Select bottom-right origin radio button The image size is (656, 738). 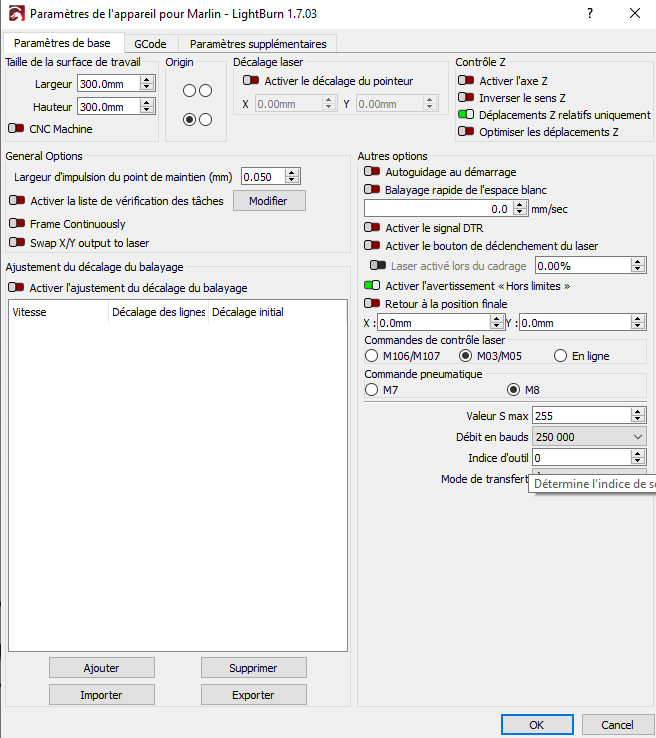coord(206,120)
